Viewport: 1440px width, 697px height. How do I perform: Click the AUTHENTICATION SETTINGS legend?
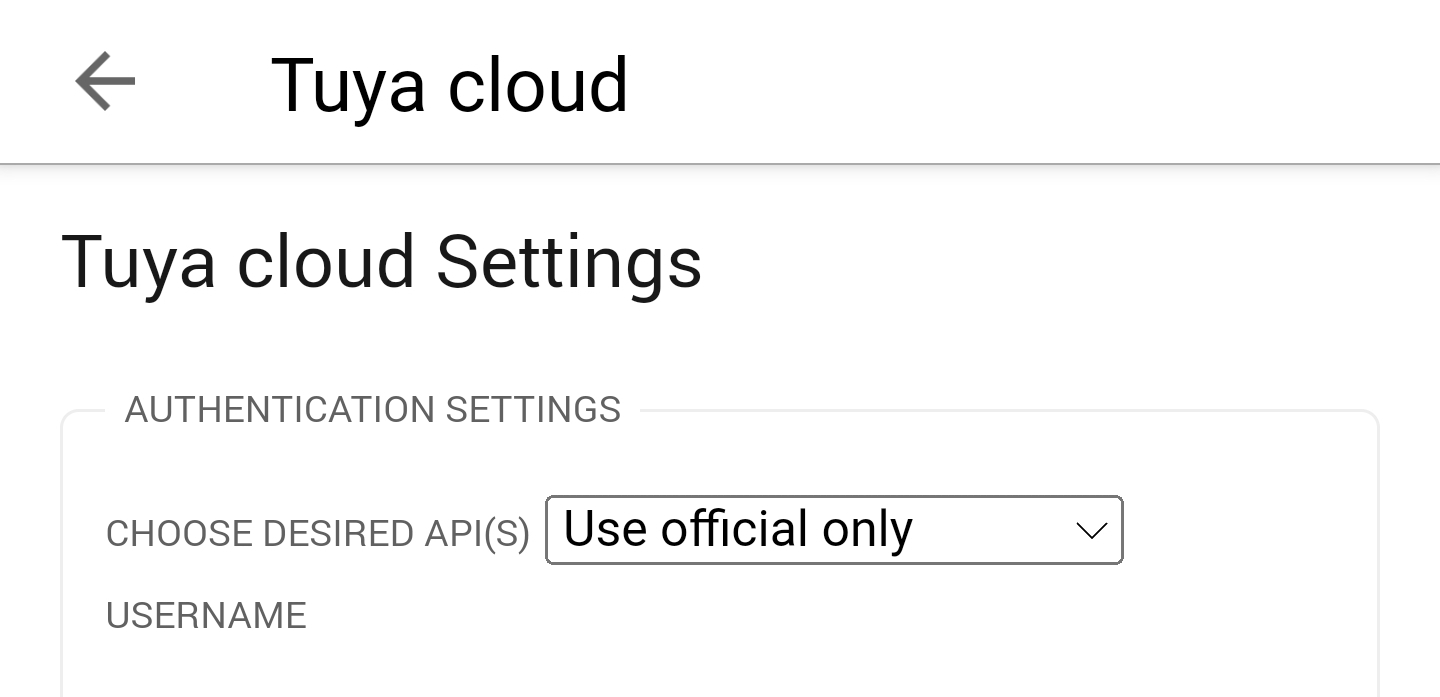pyautogui.click(x=372, y=410)
